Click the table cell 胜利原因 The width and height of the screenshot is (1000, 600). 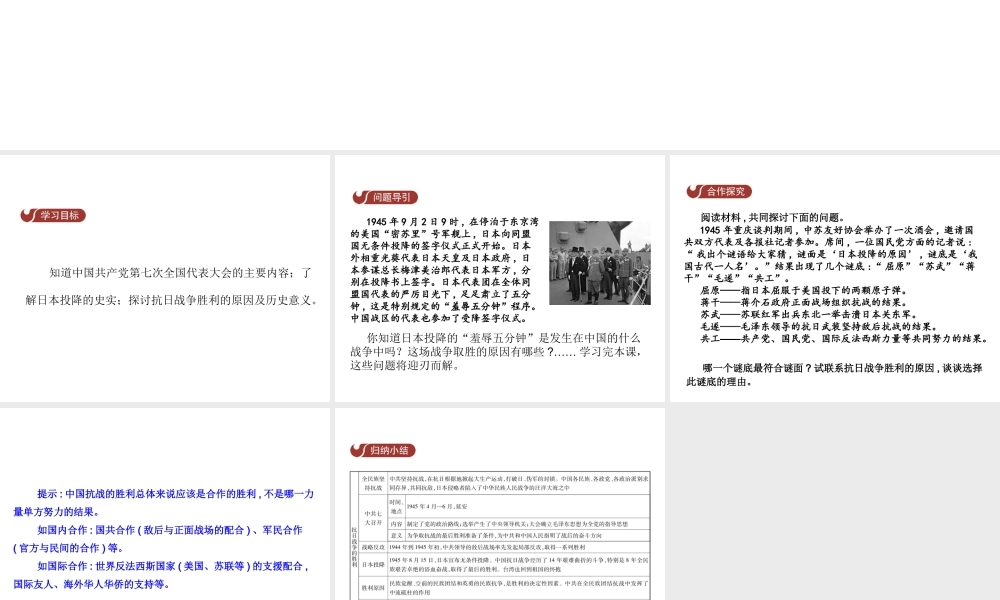pos(373,587)
